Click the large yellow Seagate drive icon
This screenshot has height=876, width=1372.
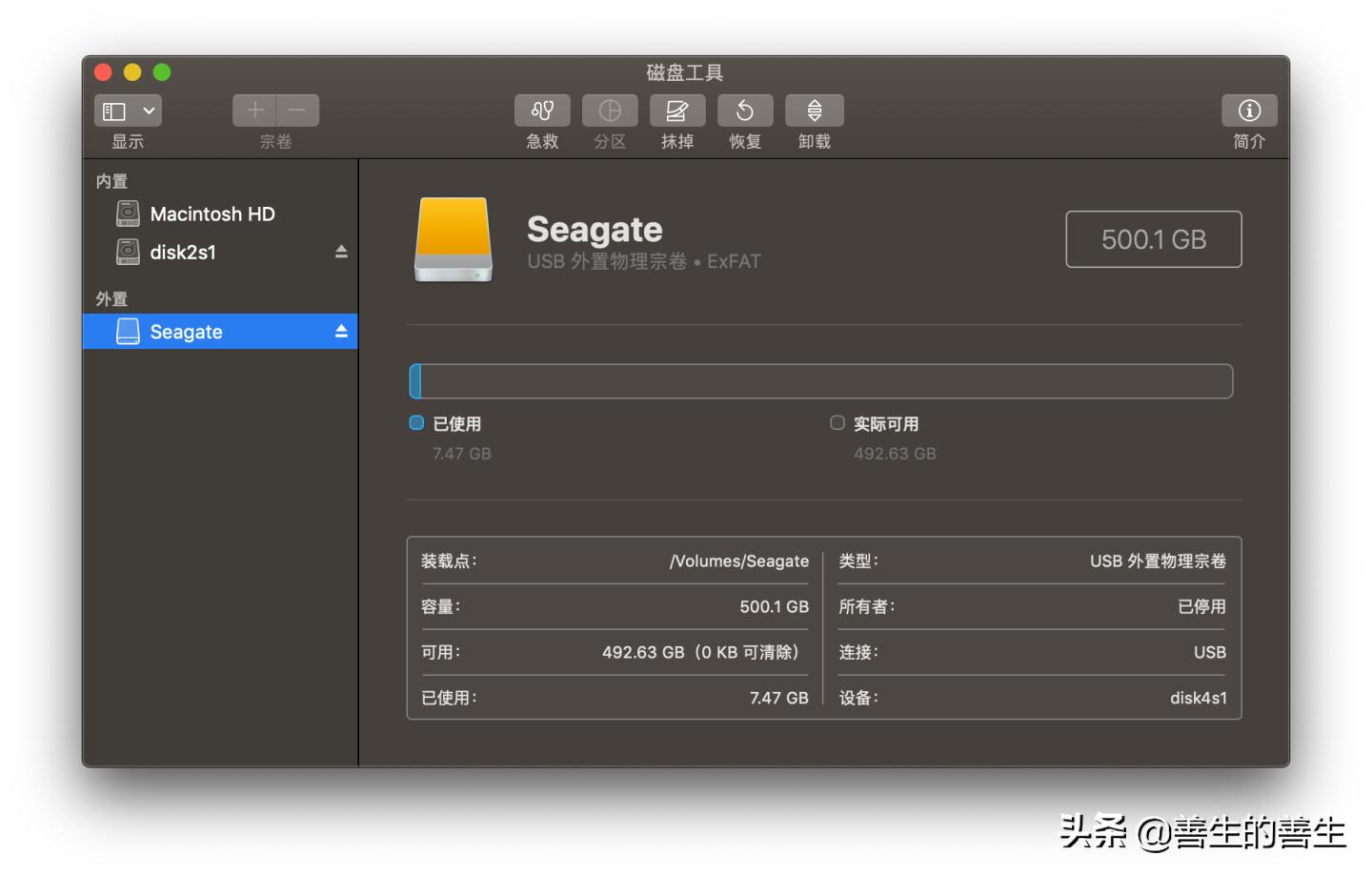tap(454, 239)
